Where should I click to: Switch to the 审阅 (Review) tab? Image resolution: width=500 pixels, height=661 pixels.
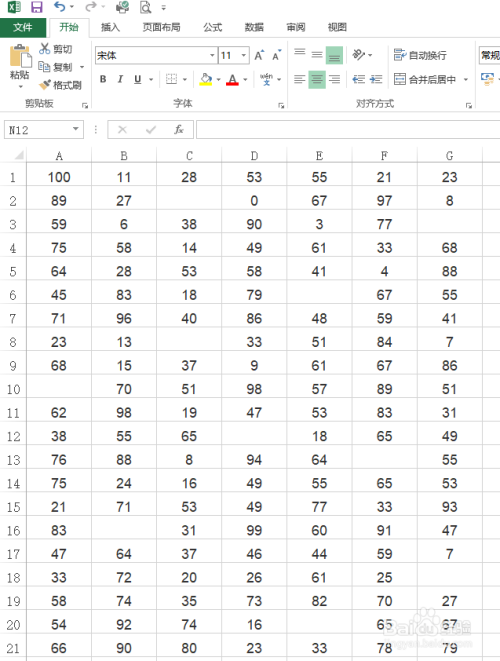click(296, 27)
